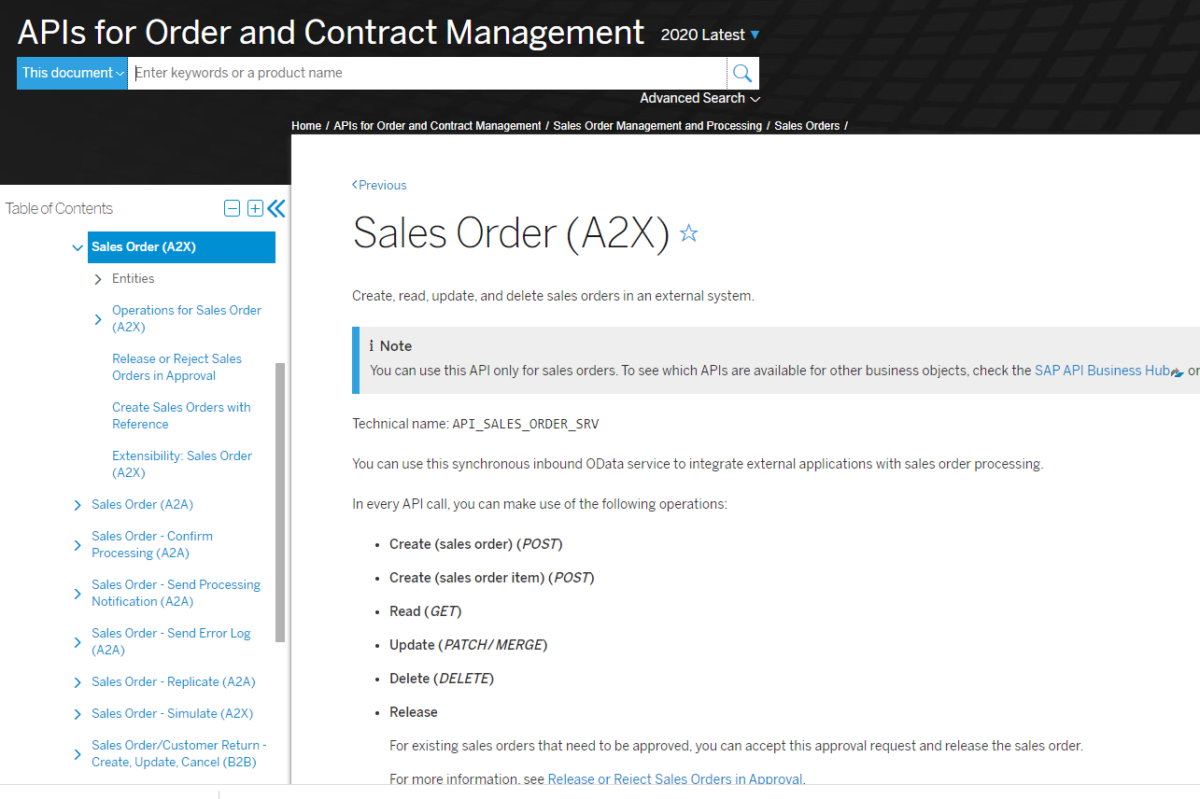Hide the Table of Contents sidebar panel
The image size is (1200, 799).
[x=276, y=208]
